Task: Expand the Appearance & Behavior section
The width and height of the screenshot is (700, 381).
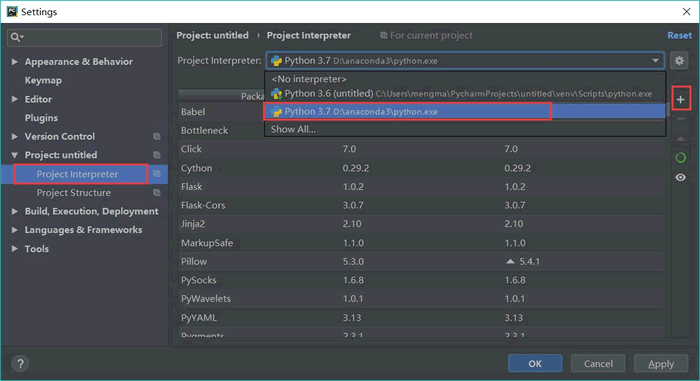Action: point(15,62)
